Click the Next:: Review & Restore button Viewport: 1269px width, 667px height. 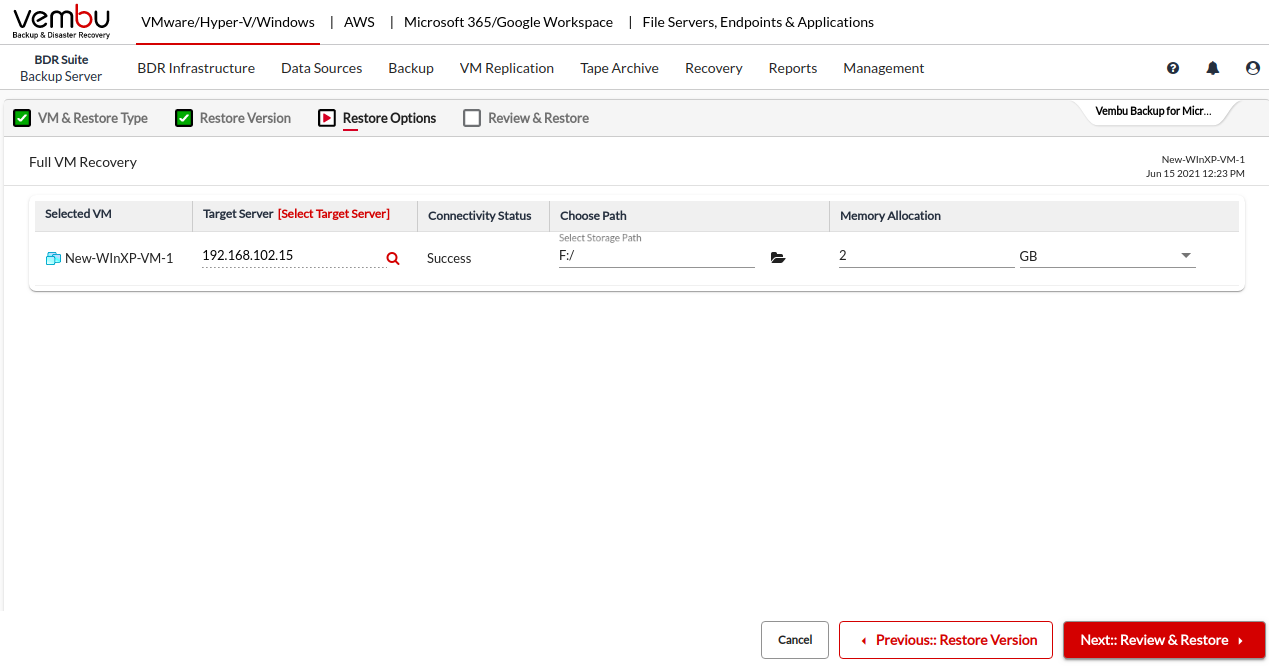(1164, 640)
